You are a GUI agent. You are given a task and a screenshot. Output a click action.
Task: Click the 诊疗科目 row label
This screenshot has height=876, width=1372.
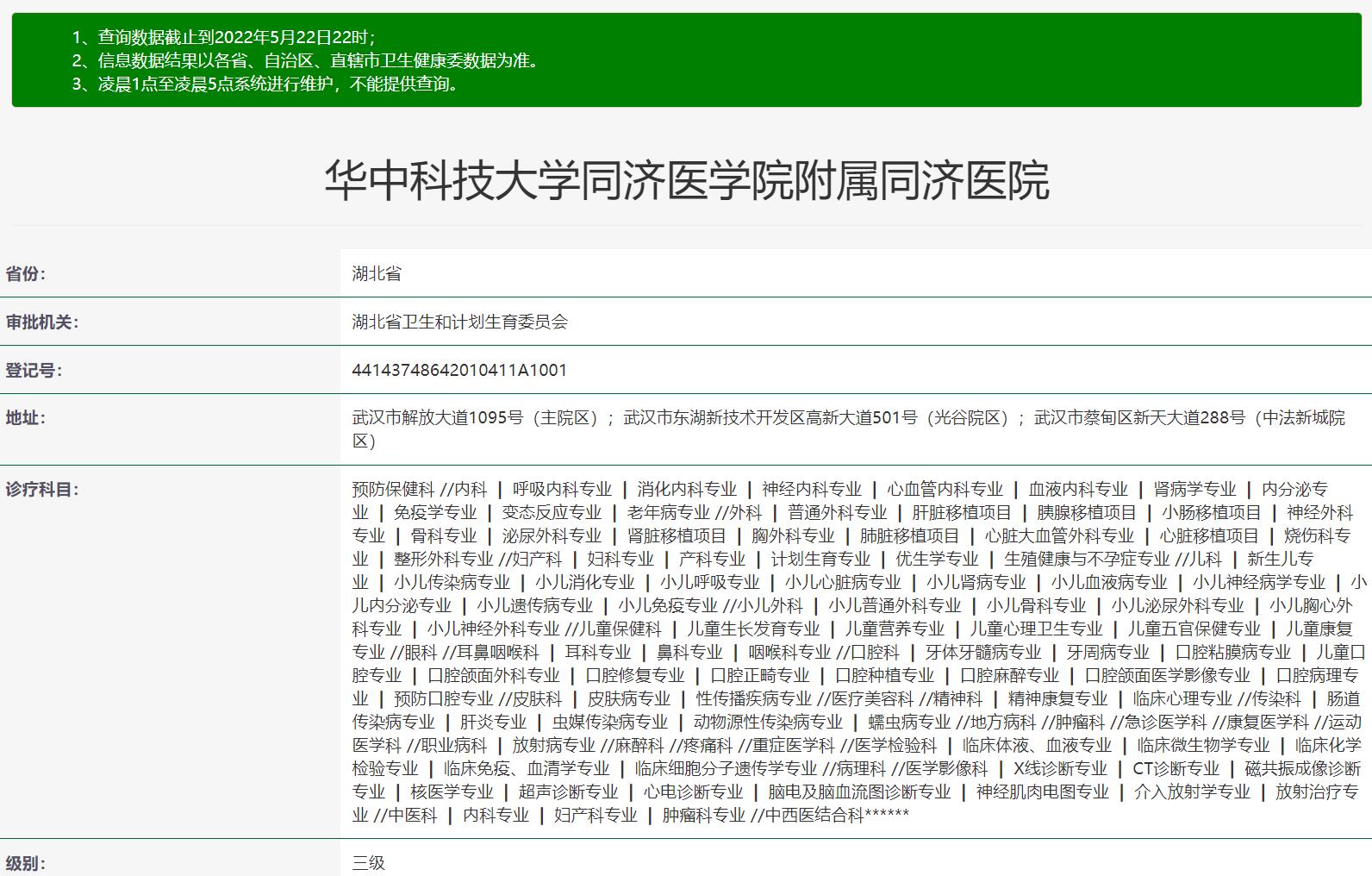pos(42,490)
